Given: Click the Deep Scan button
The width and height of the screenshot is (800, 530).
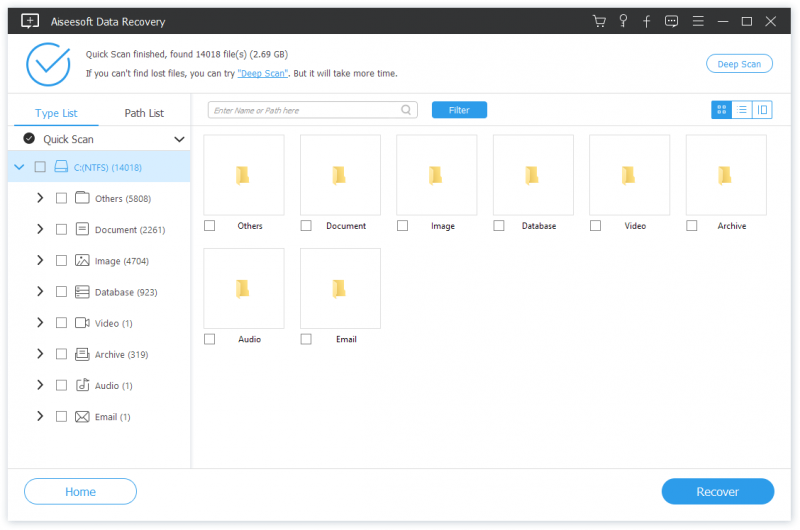Looking at the screenshot, I should (x=739, y=64).
